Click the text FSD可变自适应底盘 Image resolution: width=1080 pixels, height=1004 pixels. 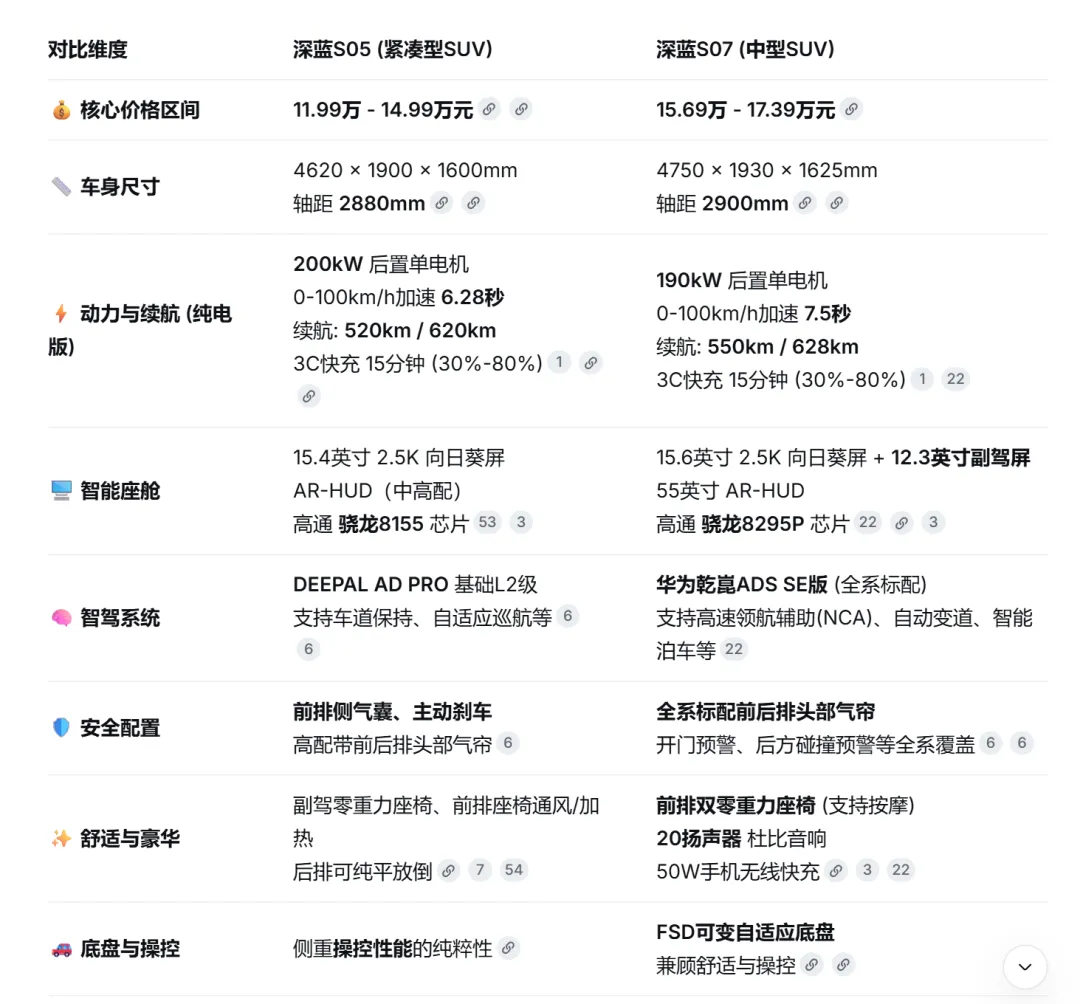point(745,932)
